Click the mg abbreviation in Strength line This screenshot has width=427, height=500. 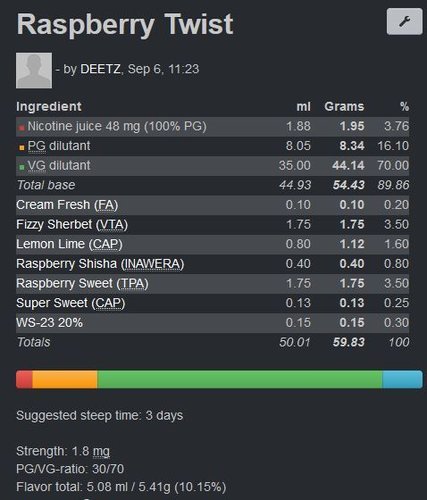101,452
